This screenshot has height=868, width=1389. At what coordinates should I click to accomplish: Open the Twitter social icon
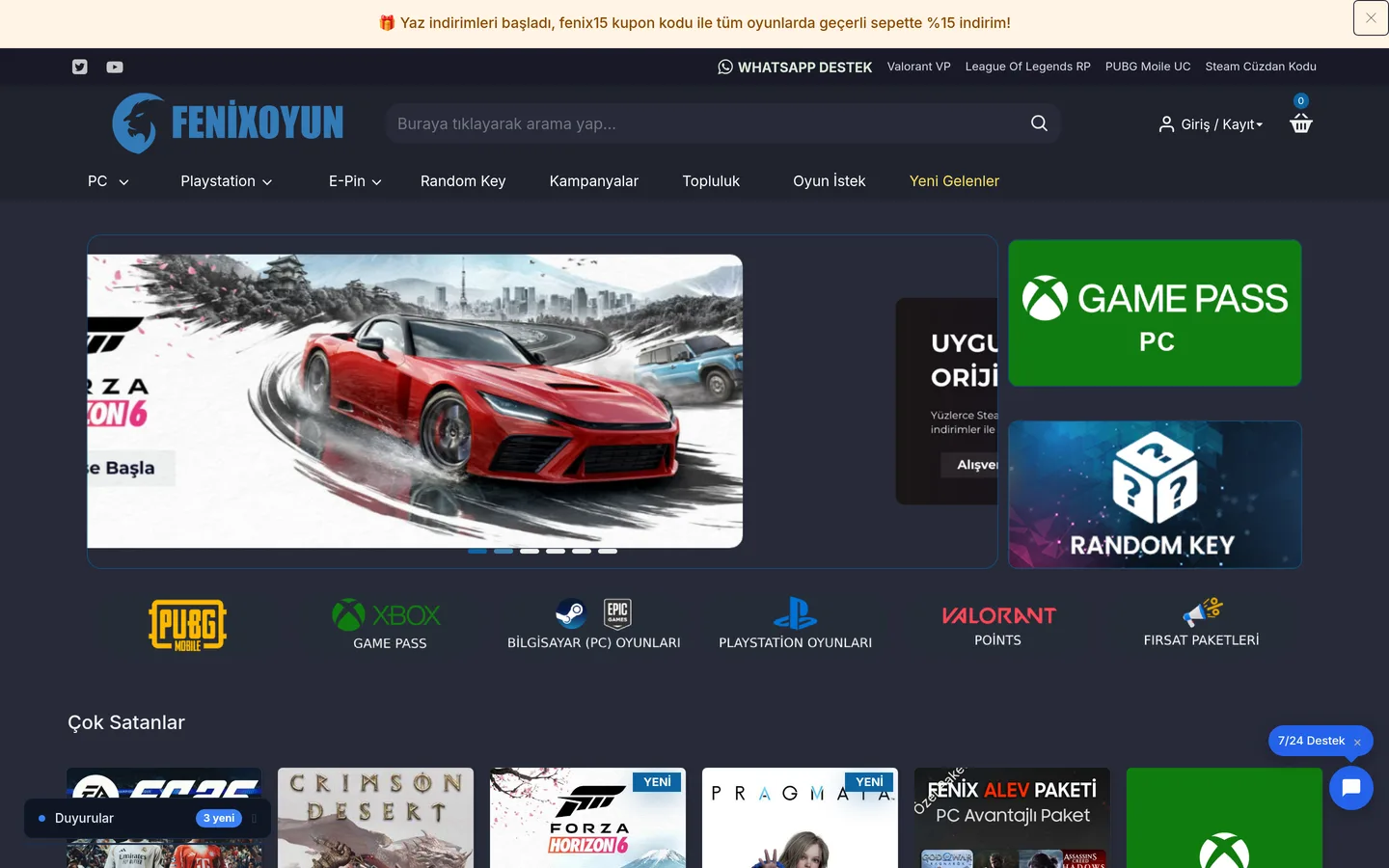(x=80, y=67)
